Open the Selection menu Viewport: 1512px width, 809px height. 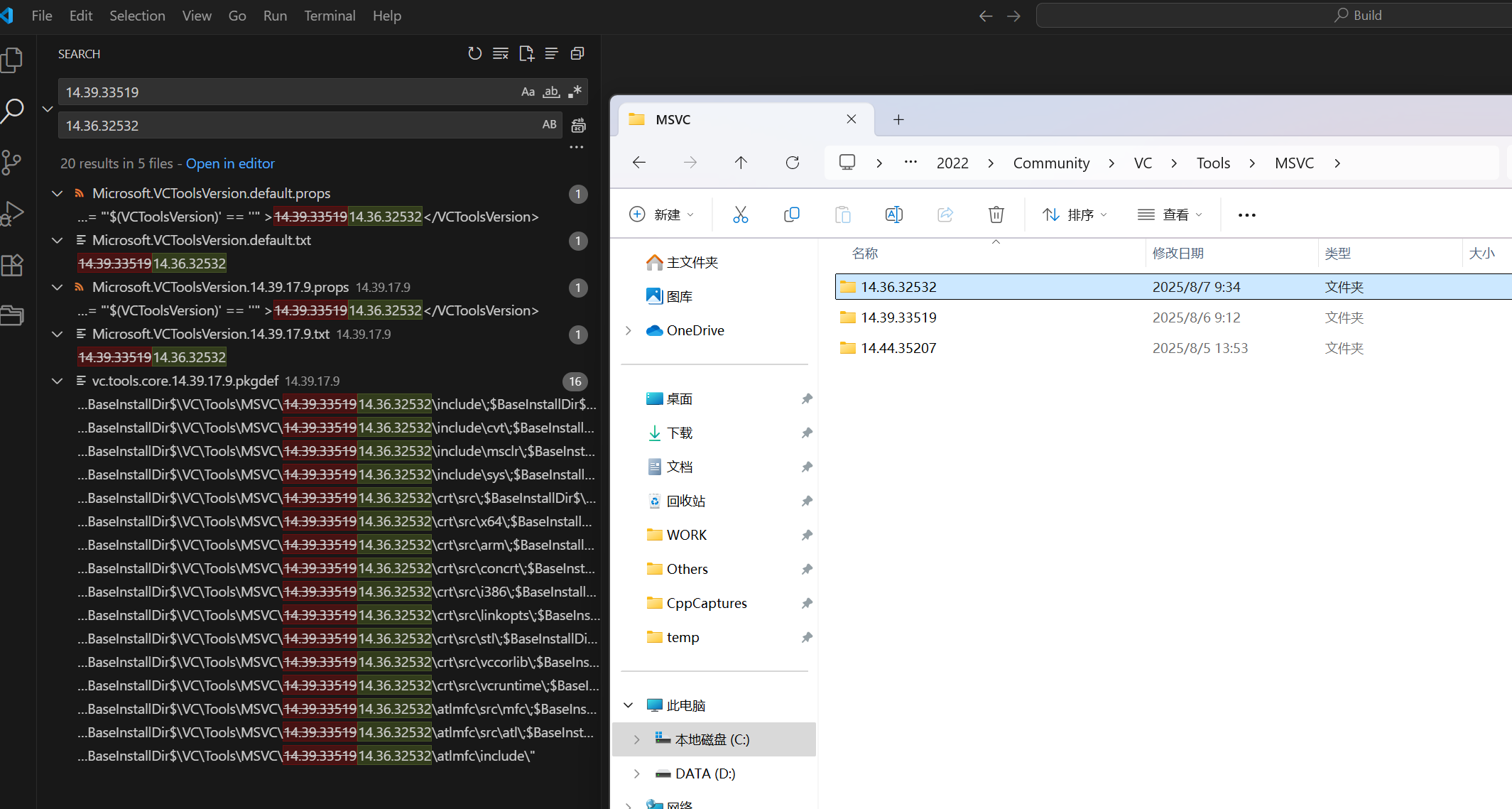coord(137,16)
